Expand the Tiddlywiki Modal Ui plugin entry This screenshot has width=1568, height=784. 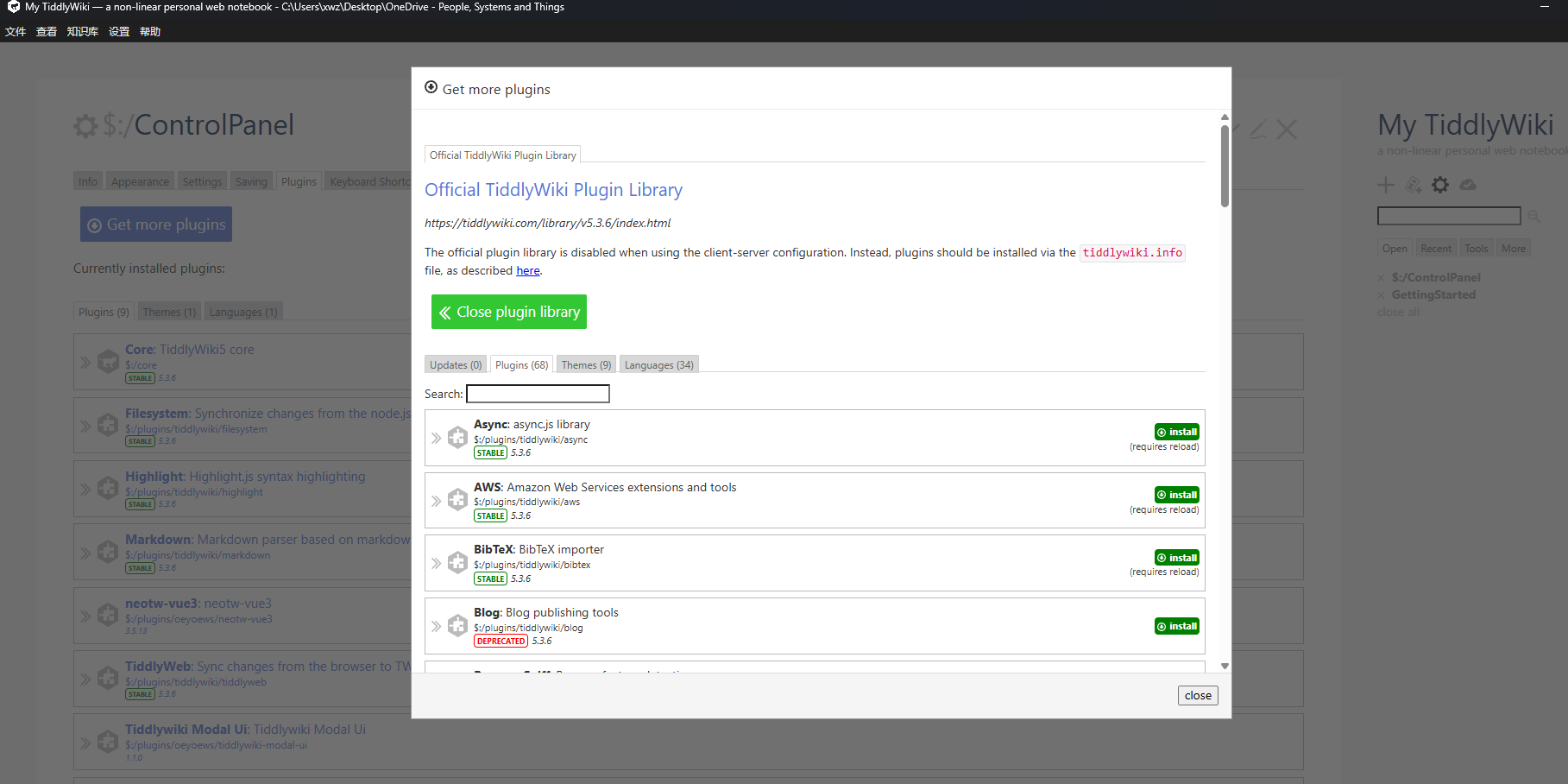click(85, 742)
